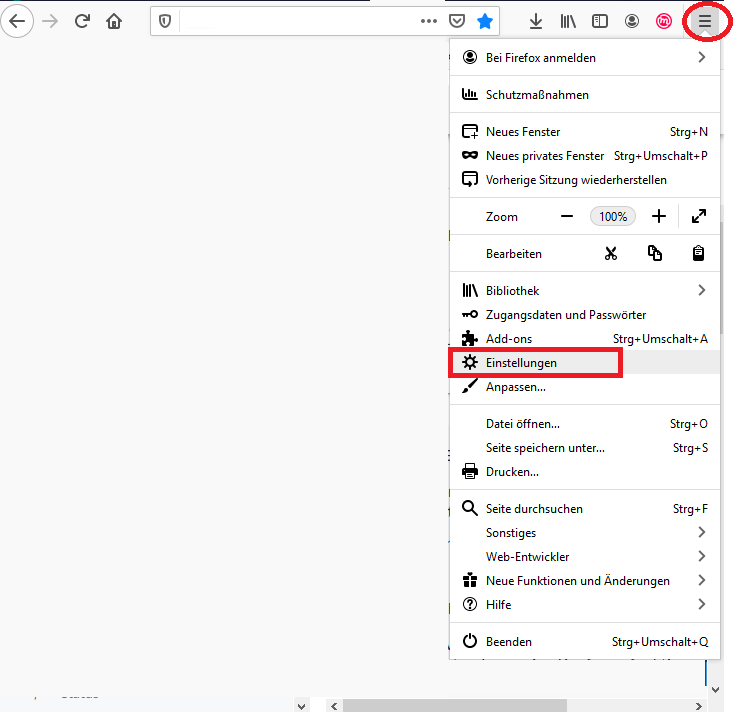This screenshot has height=712, width=735.
Task: Click the paste clipboard icon
Action: click(699, 254)
